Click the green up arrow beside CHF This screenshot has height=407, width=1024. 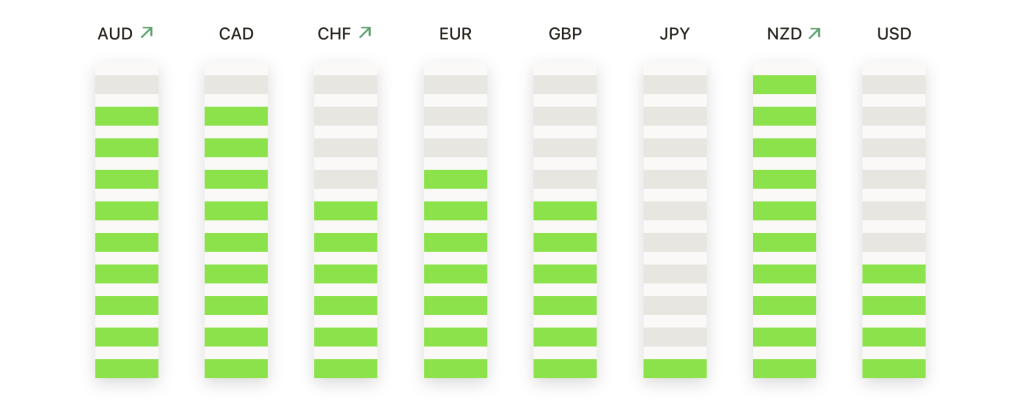(x=365, y=32)
